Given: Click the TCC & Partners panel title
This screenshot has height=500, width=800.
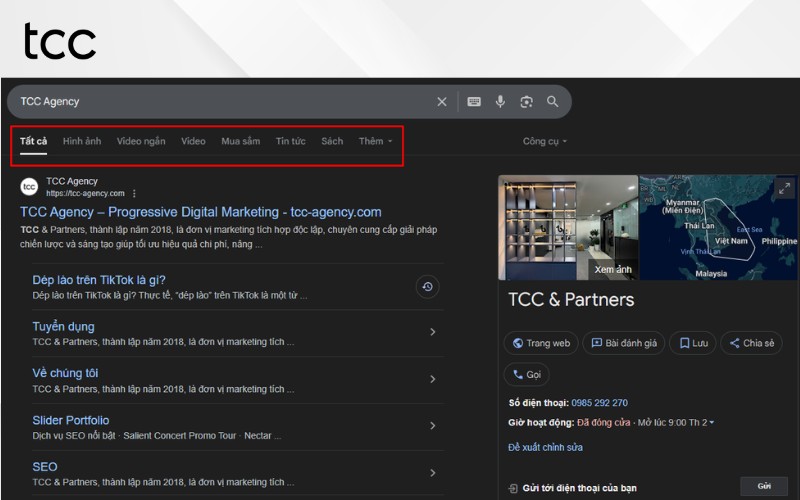Looking at the screenshot, I should pyautogui.click(x=571, y=299).
